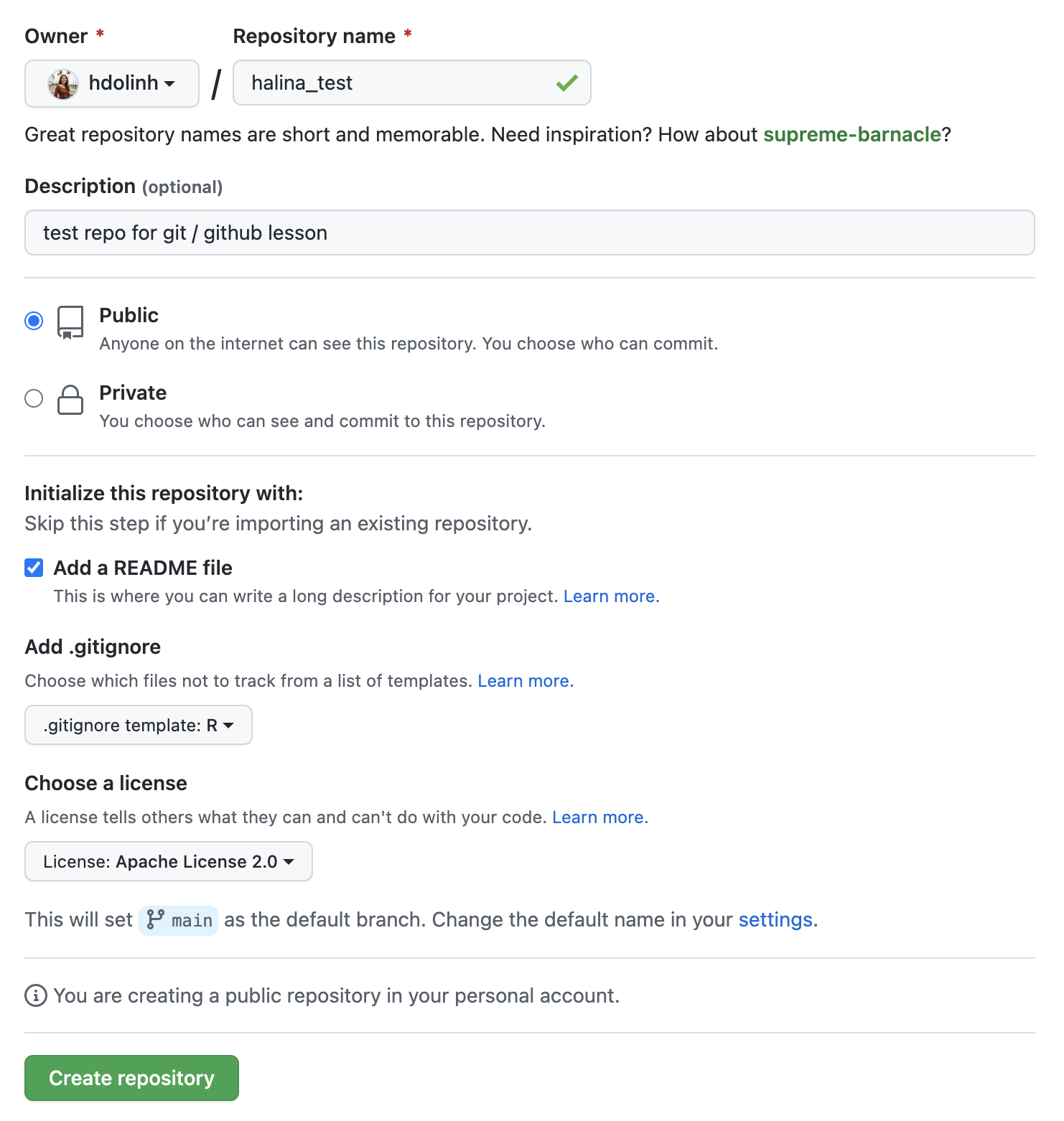
Task: Click the info circle icon
Action: pos(36,995)
